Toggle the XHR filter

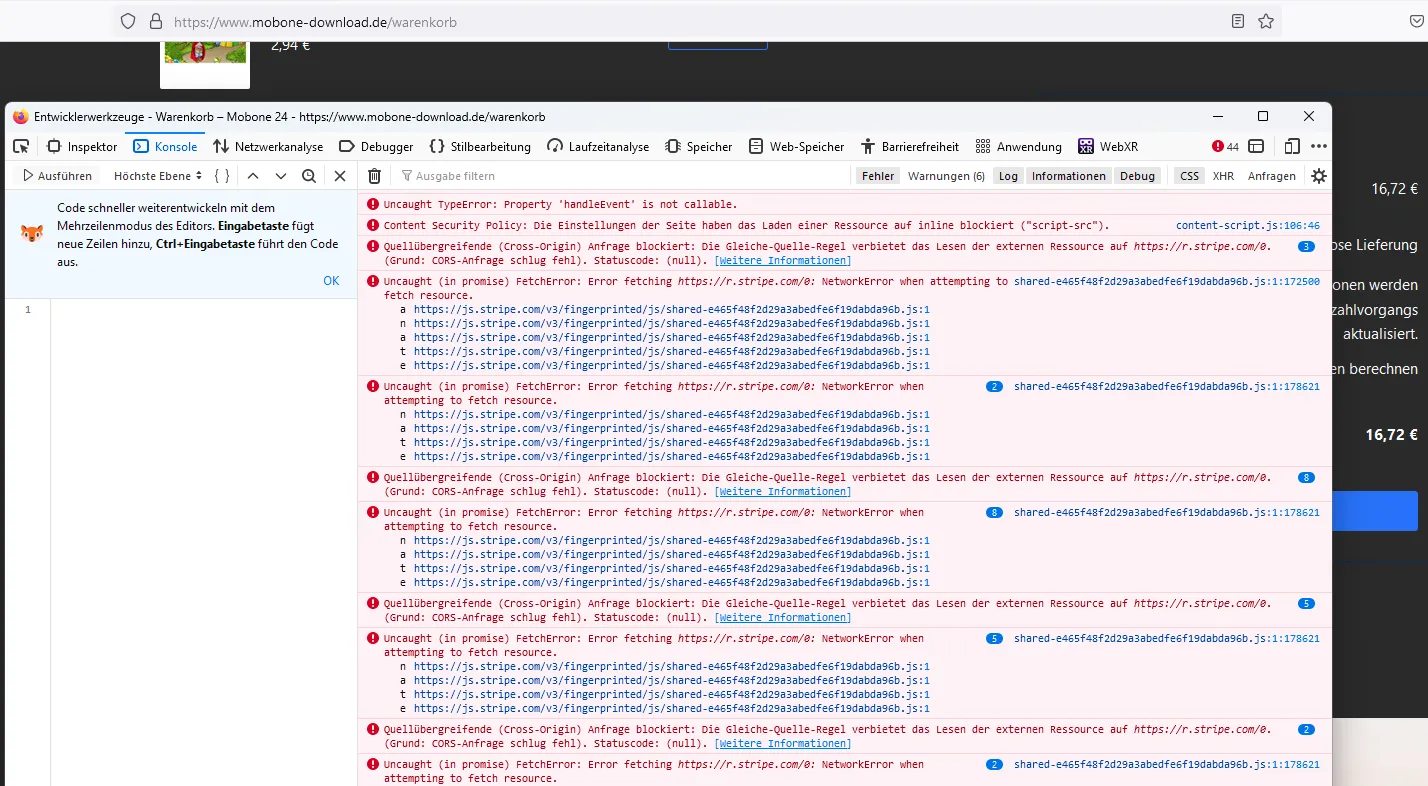1223,176
